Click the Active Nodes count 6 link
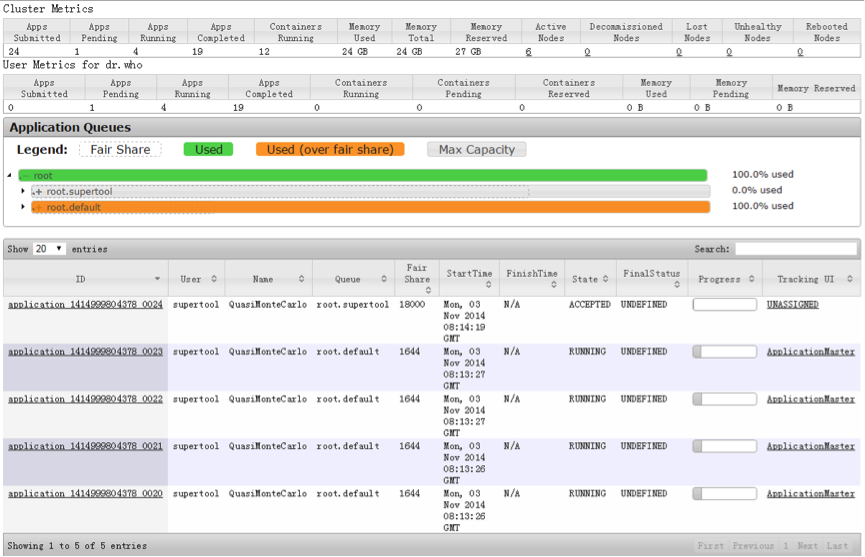 click(528, 51)
